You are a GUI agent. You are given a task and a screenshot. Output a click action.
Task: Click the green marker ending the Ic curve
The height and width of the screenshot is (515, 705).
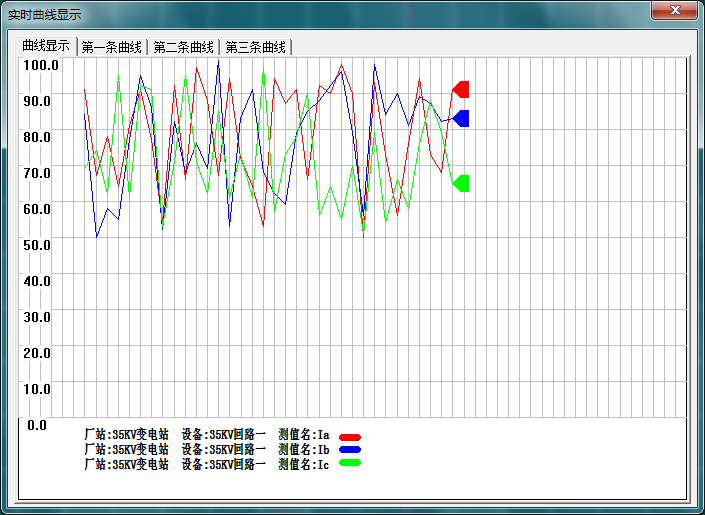click(462, 183)
